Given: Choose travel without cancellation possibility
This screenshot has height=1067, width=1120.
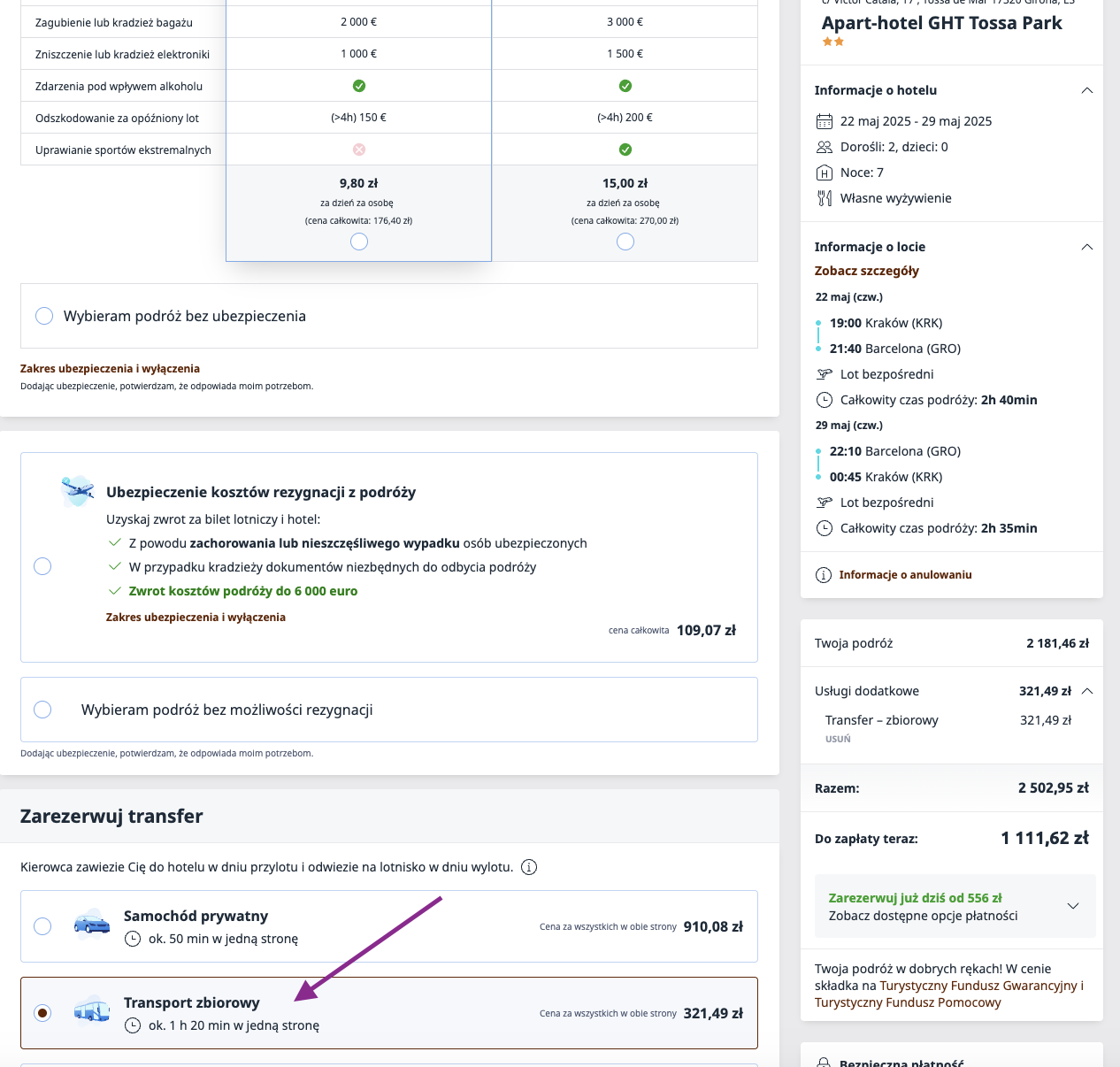Looking at the screenshot, I should 42,710.
